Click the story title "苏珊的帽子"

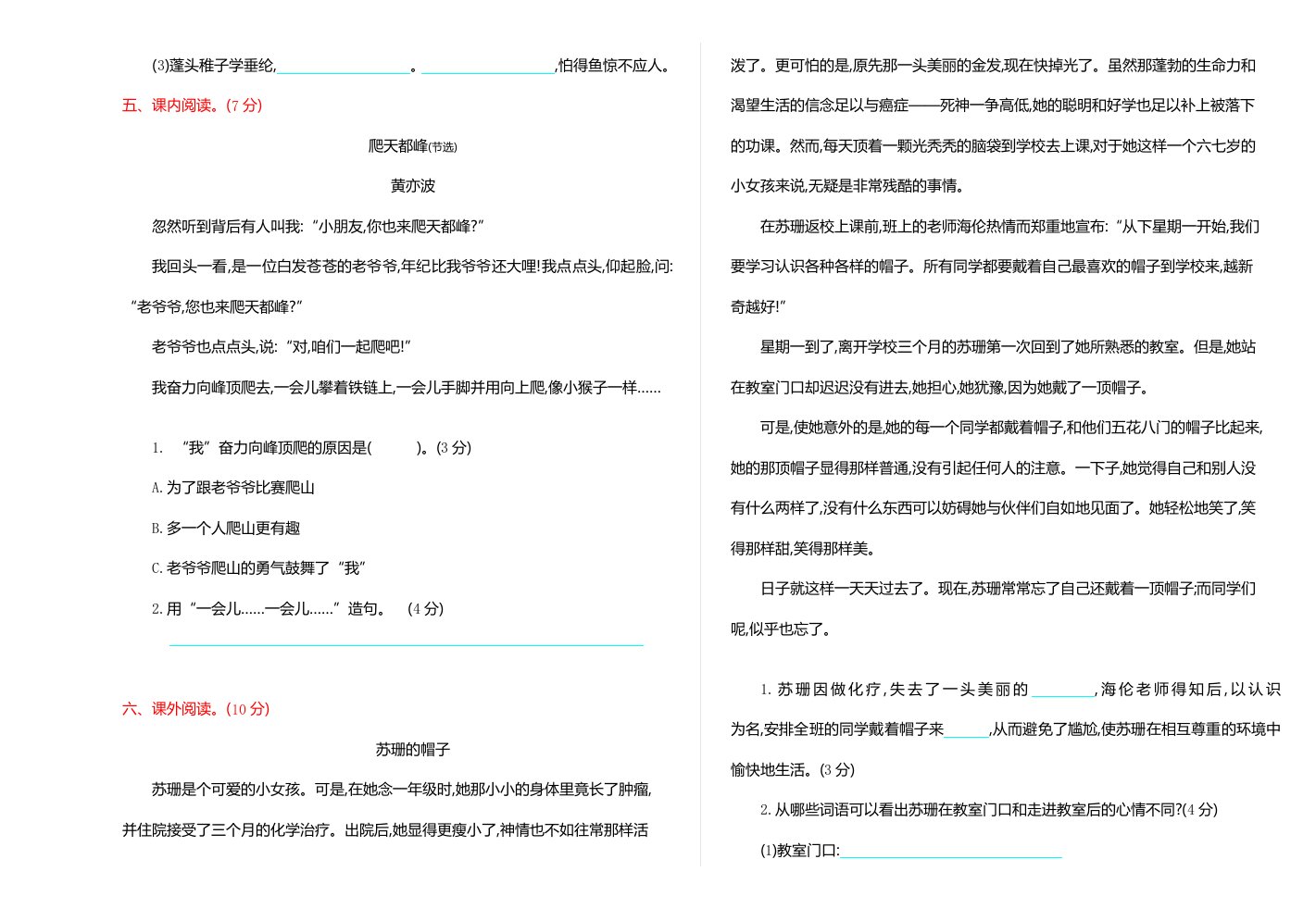(412, 750)
